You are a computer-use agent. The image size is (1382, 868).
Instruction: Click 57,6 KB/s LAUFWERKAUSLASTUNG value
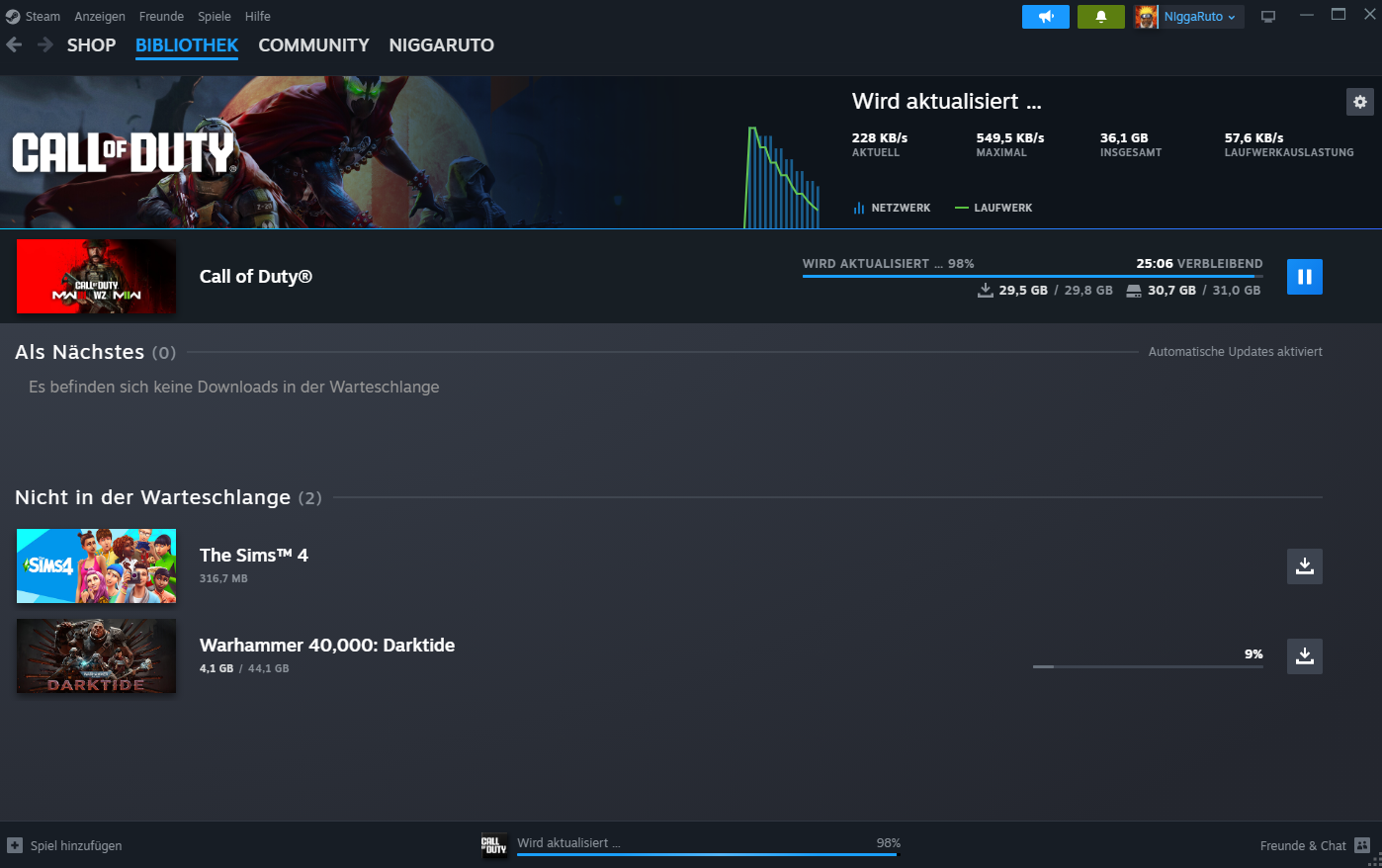point(1253,138)
